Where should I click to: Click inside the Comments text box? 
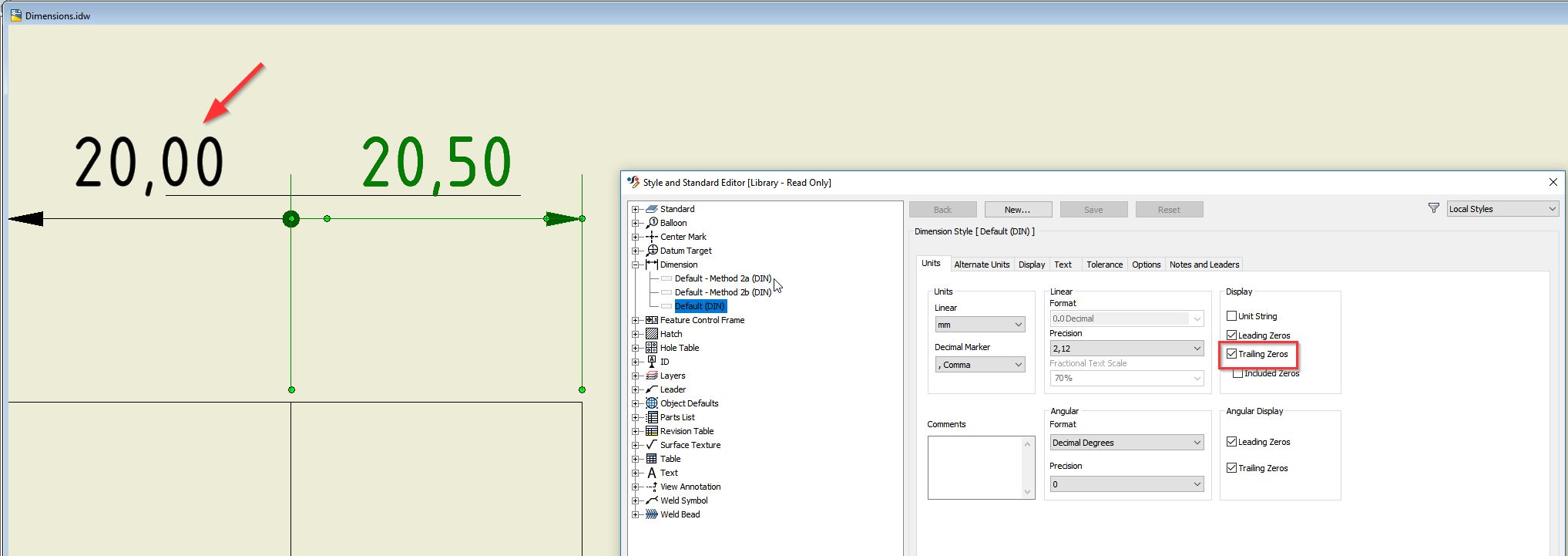click(975, 467)
